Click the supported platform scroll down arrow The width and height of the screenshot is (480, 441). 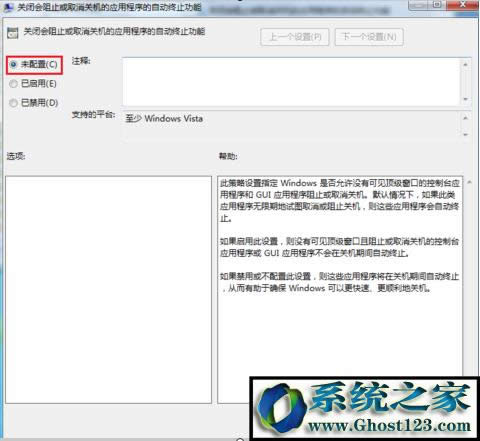pos(465,135)
